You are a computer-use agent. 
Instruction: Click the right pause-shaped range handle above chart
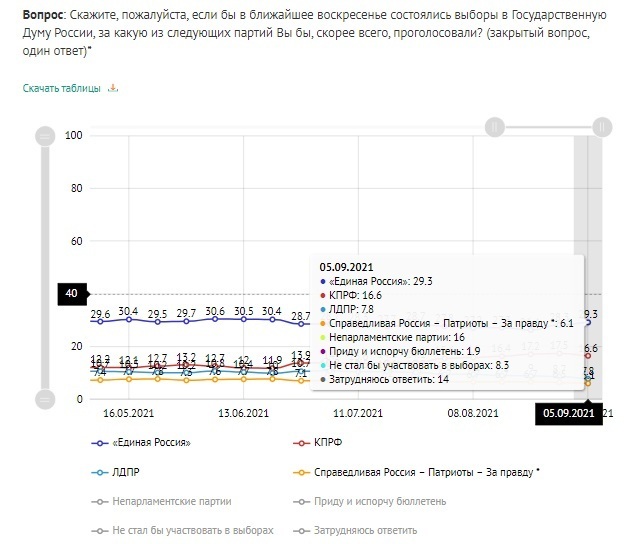(x=601, y=127)
